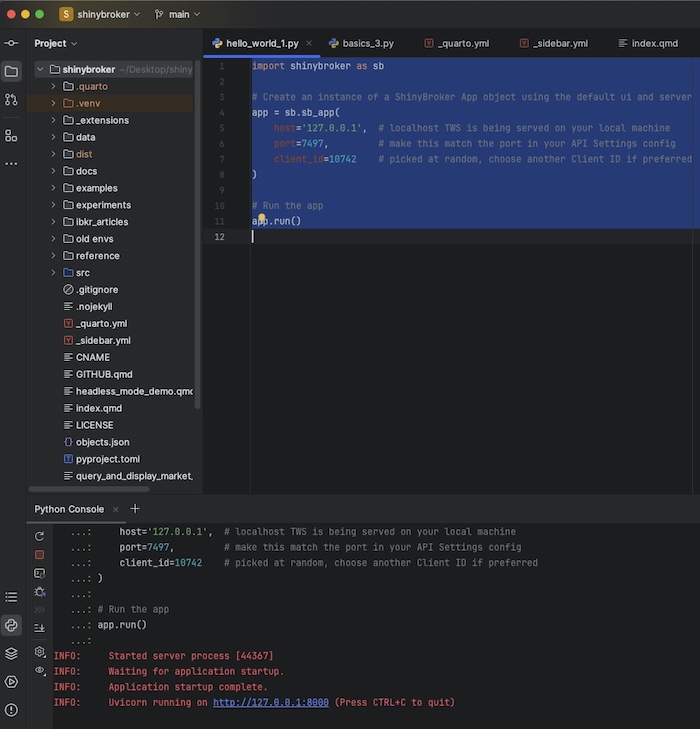Click the project tree horizontal scrollbar
Viewport: 700px width, 729px height.
click(x=89, y=489)
